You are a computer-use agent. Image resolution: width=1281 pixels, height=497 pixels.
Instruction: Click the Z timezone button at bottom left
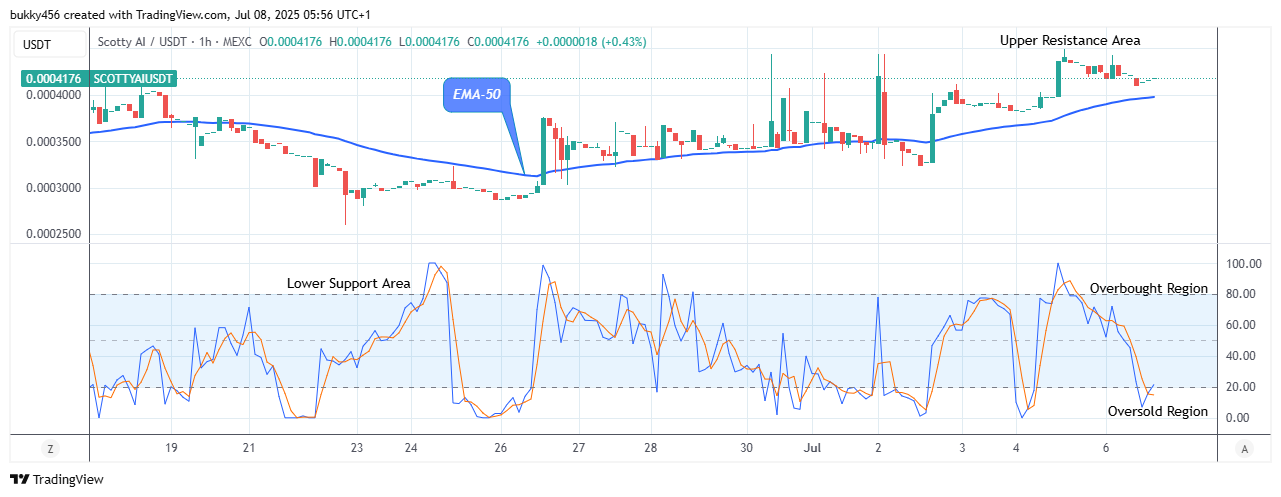tap(50, 448)
